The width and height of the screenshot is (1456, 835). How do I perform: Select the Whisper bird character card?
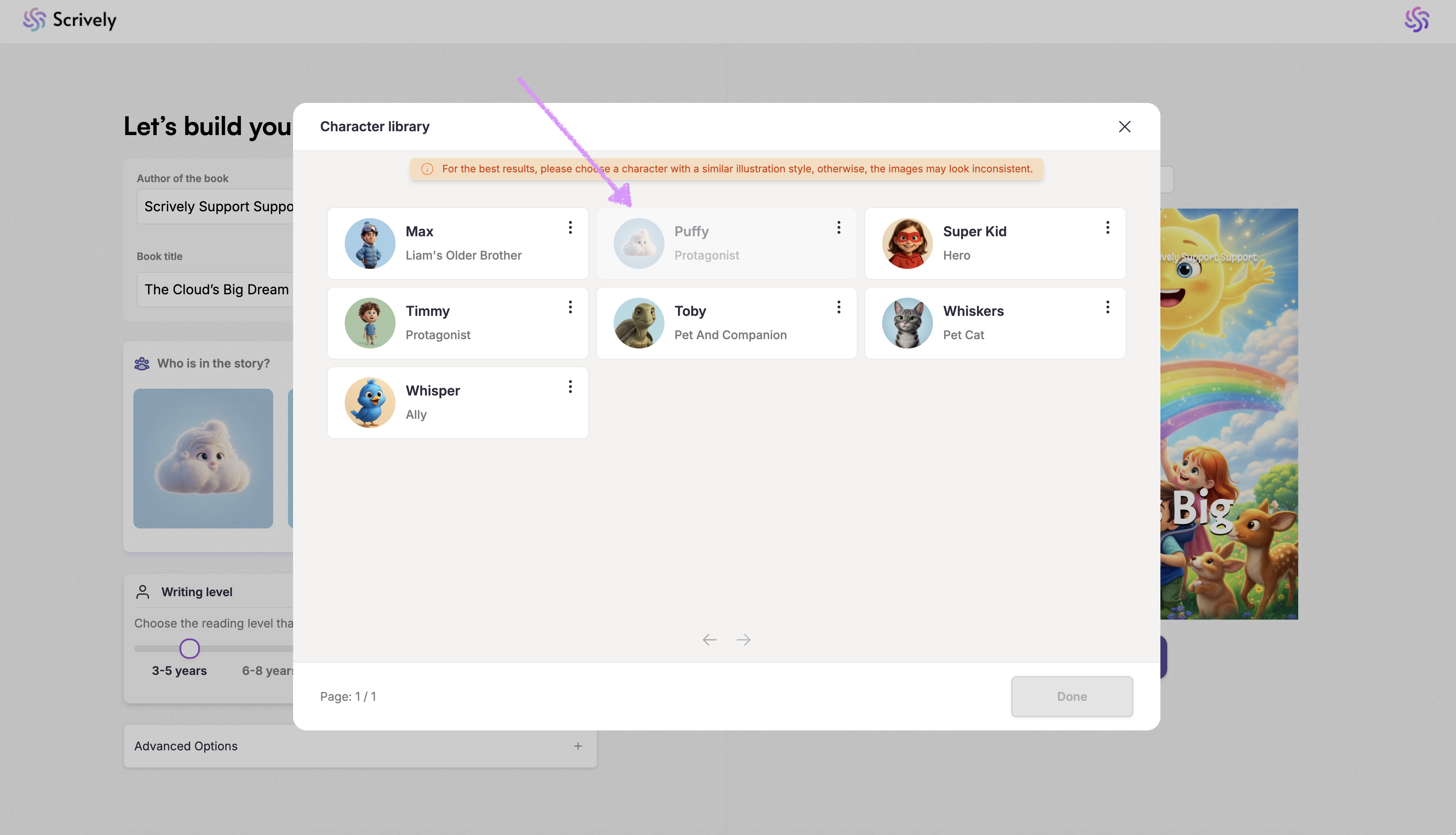point(457,403)
